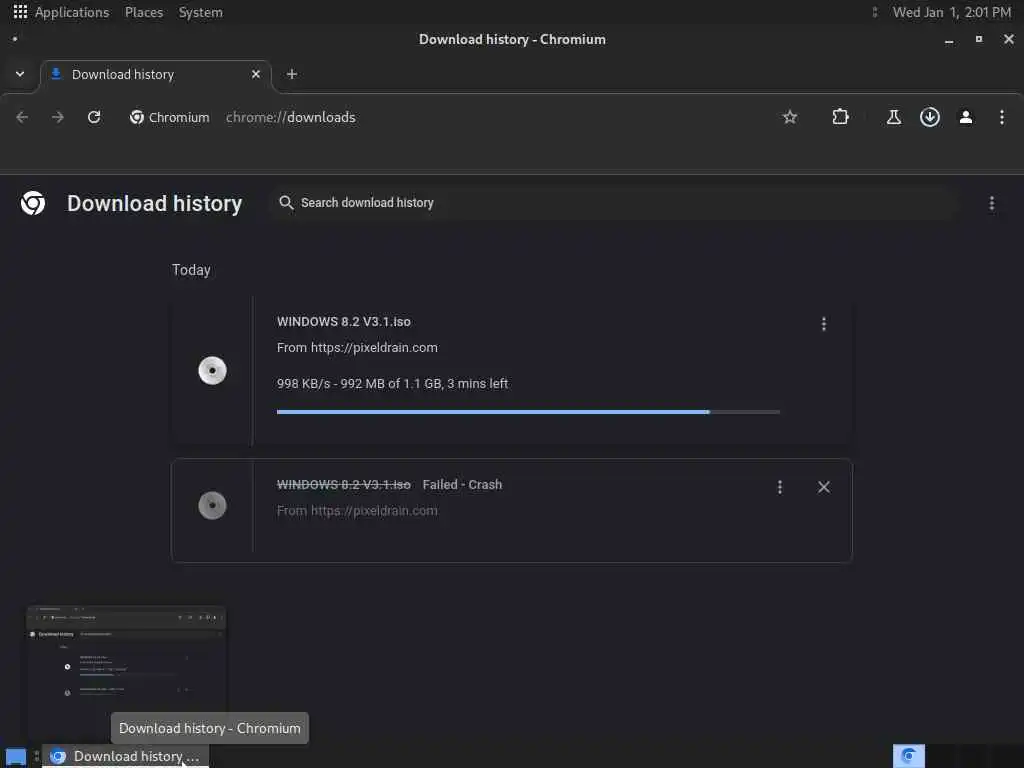Click the crossed-out failed WINDOWS 8.2 V3.1.iso name
Viewport: 1024px width, 768px height.
click(x=344, y=485)
